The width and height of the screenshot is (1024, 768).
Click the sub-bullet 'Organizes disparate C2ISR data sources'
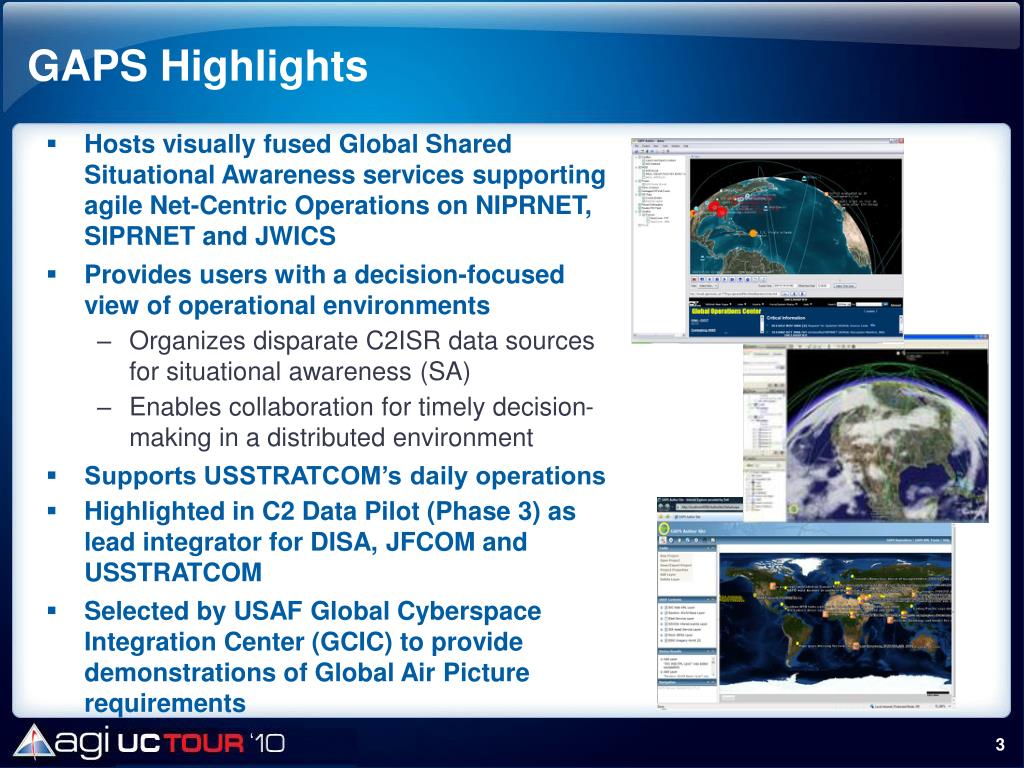click(x=362, y=356)
